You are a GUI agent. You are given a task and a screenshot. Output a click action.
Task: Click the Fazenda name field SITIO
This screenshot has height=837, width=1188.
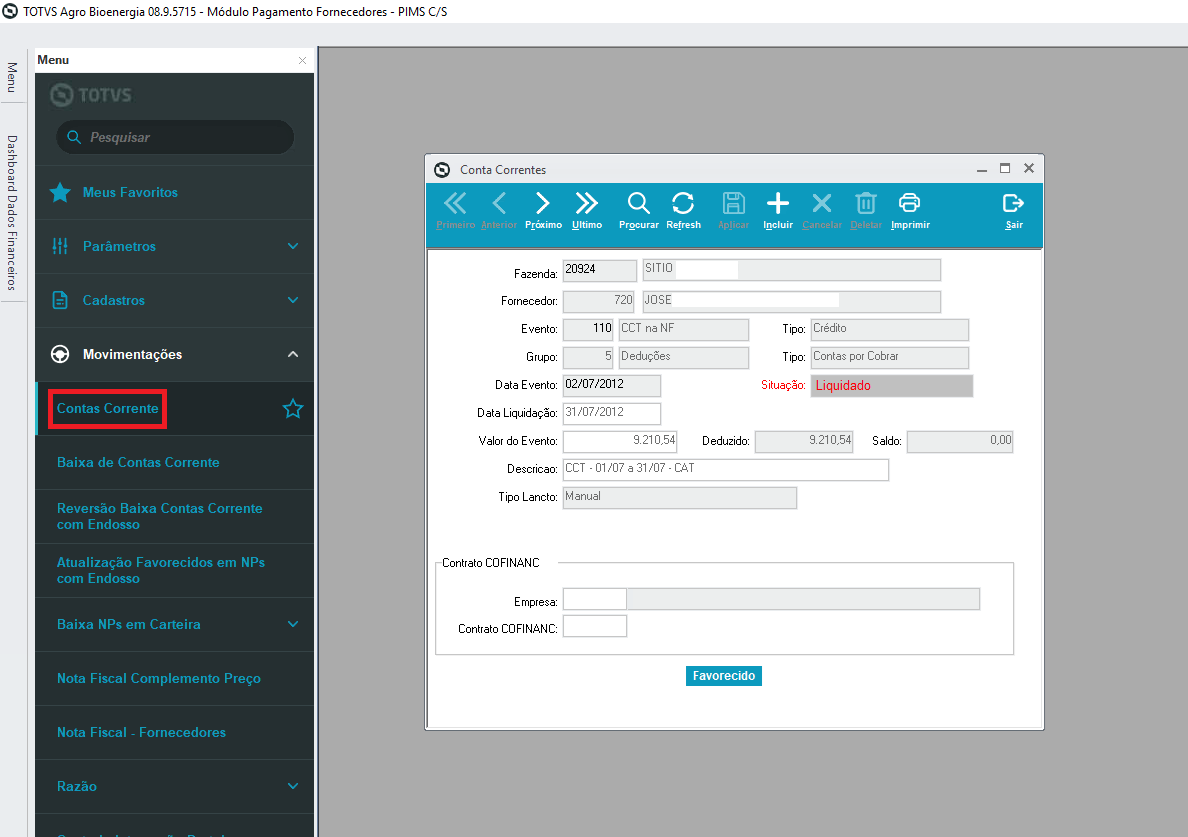point(792,270)
